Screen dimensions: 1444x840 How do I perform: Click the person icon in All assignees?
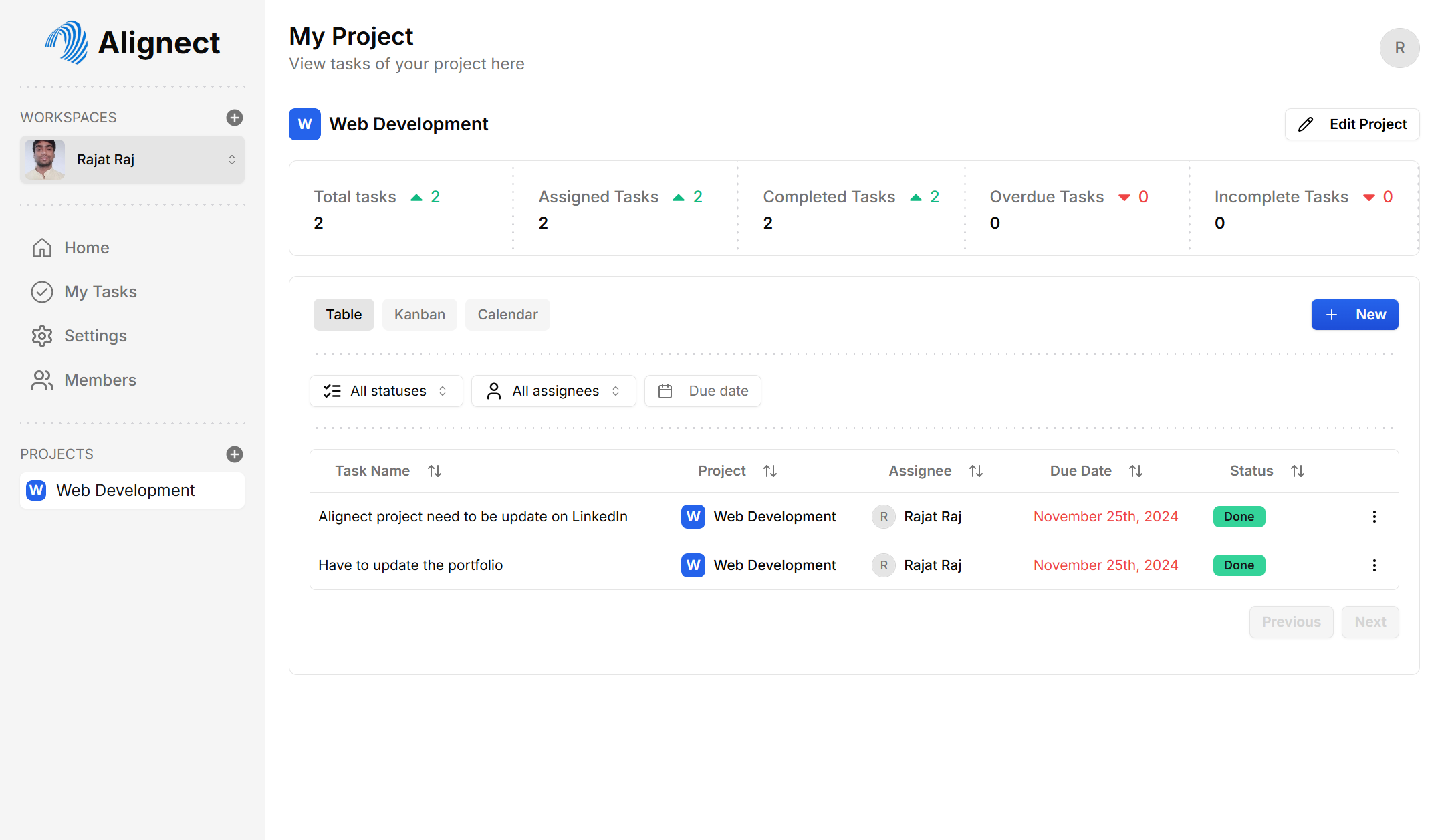click(494, 391)
